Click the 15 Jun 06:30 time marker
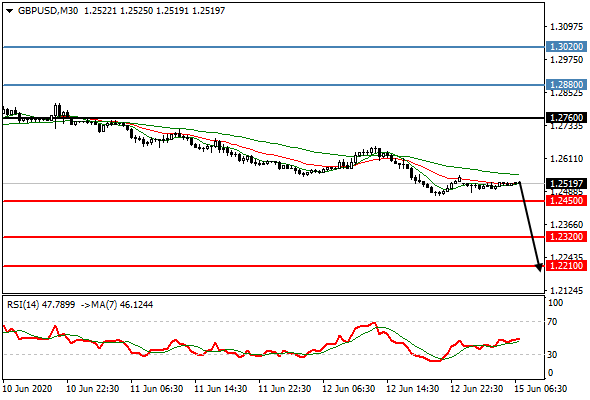 point(541,389)
